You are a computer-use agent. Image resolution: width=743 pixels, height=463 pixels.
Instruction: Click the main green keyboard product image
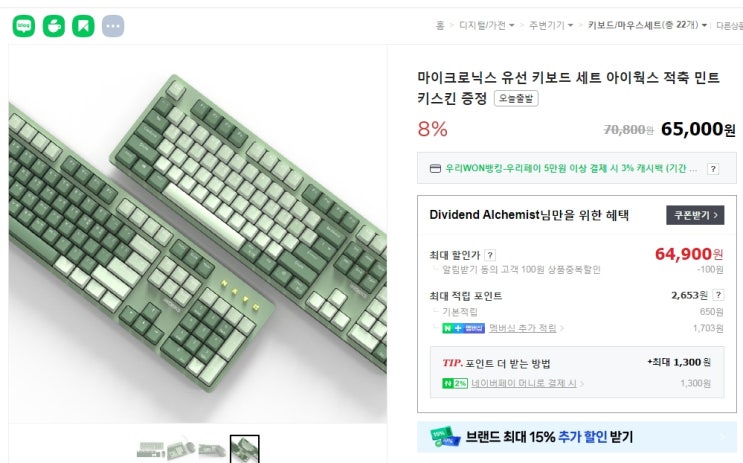198,234
